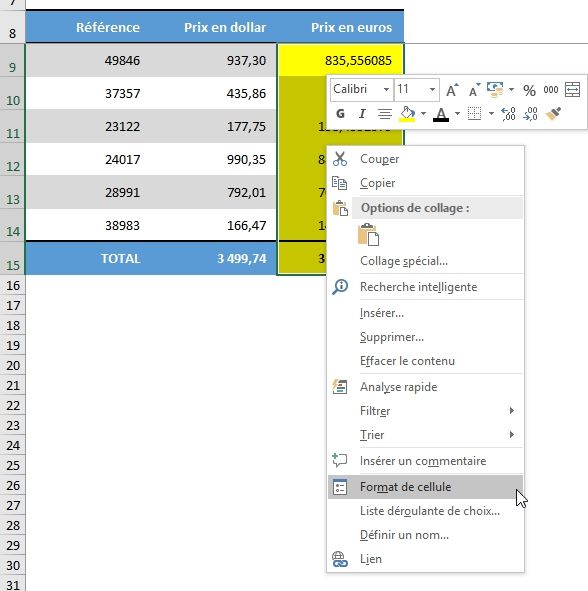The height and width of the screenshot is (591, 588).
Task: Apply thousands separator (000) style
Action: pos(551,90)
